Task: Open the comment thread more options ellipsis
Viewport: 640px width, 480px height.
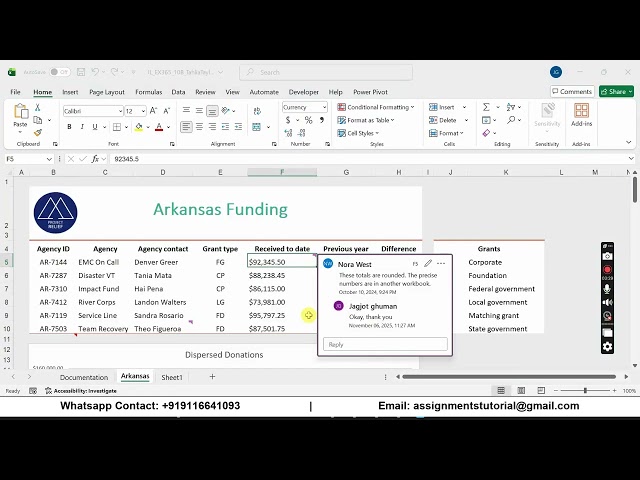Action: [x=441, y=264]
